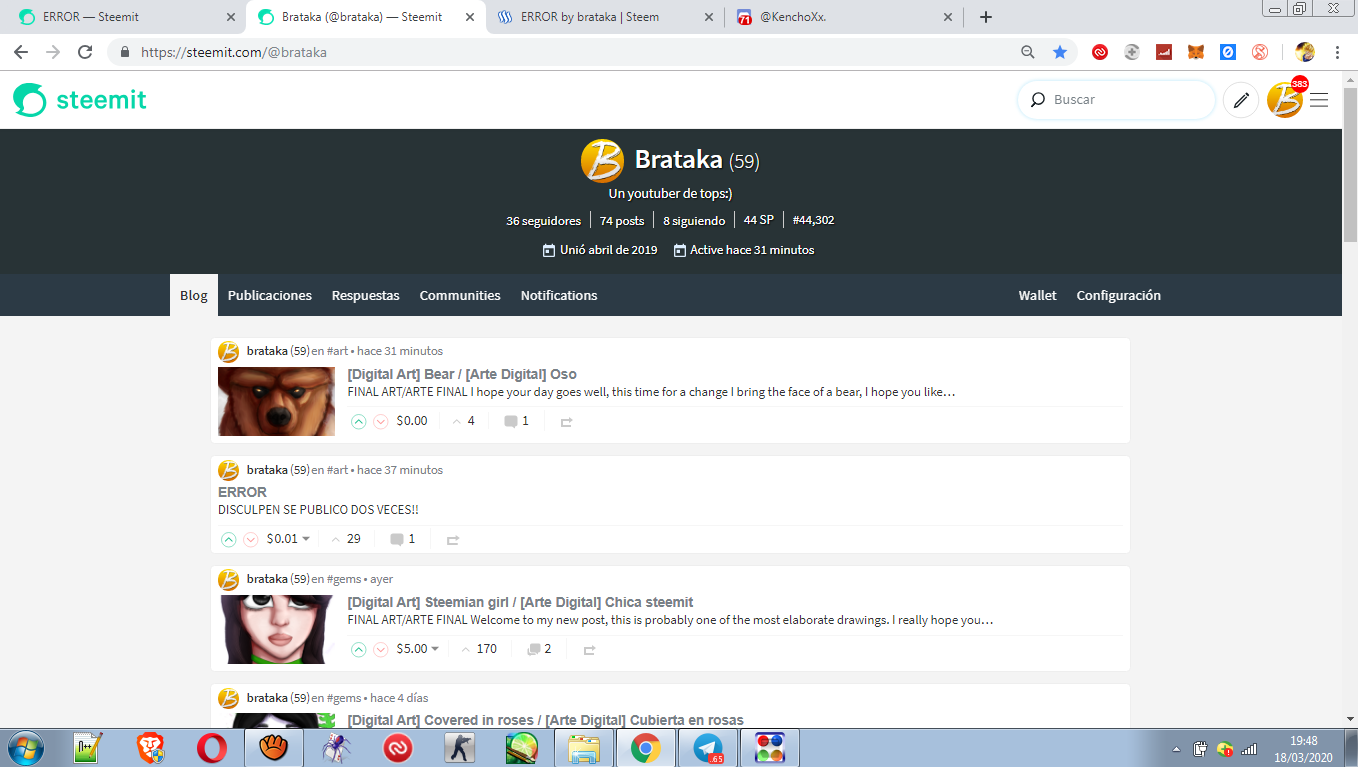Open the Chrome profile avatar
The width and height of the screenshot is (1358, 767).
point(1305,52)
